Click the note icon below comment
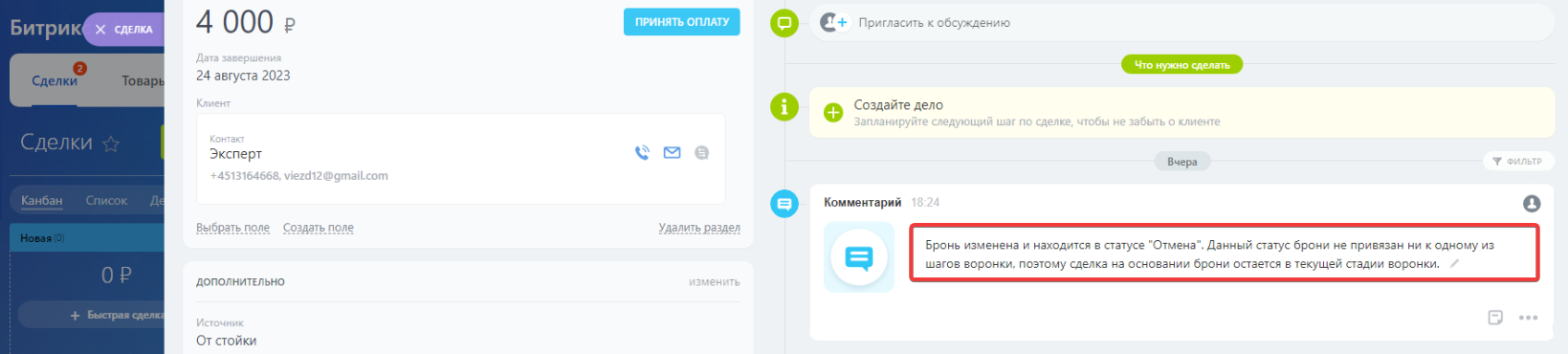 point(1495,318)
